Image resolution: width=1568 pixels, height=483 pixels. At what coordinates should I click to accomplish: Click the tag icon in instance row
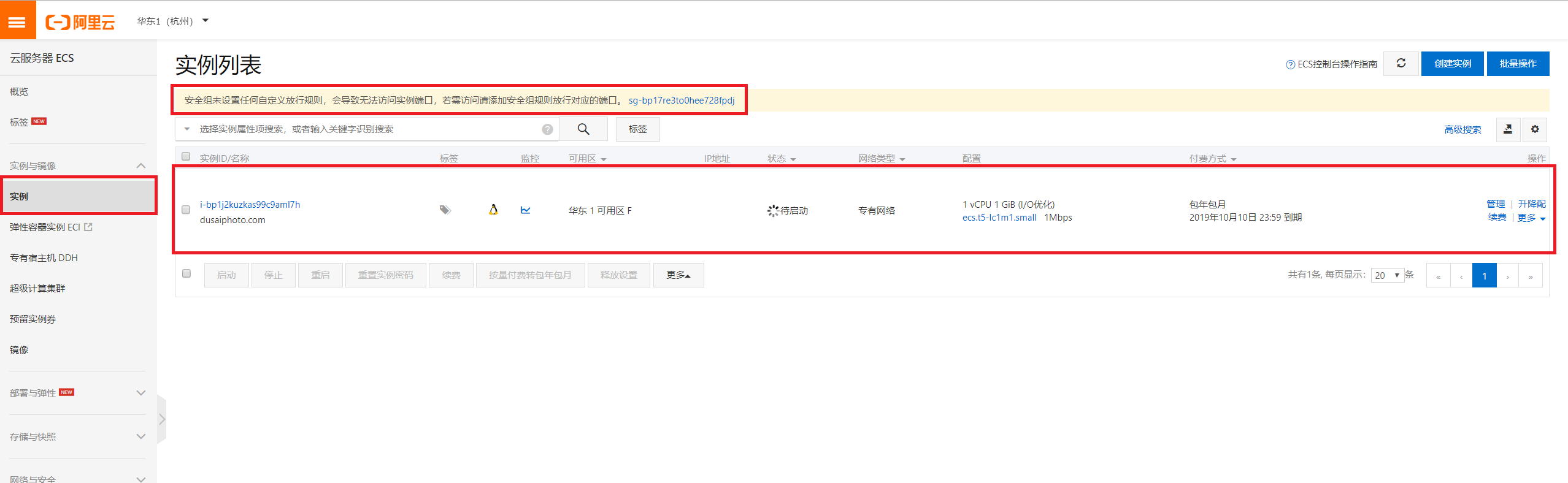(x=445, y=210)
